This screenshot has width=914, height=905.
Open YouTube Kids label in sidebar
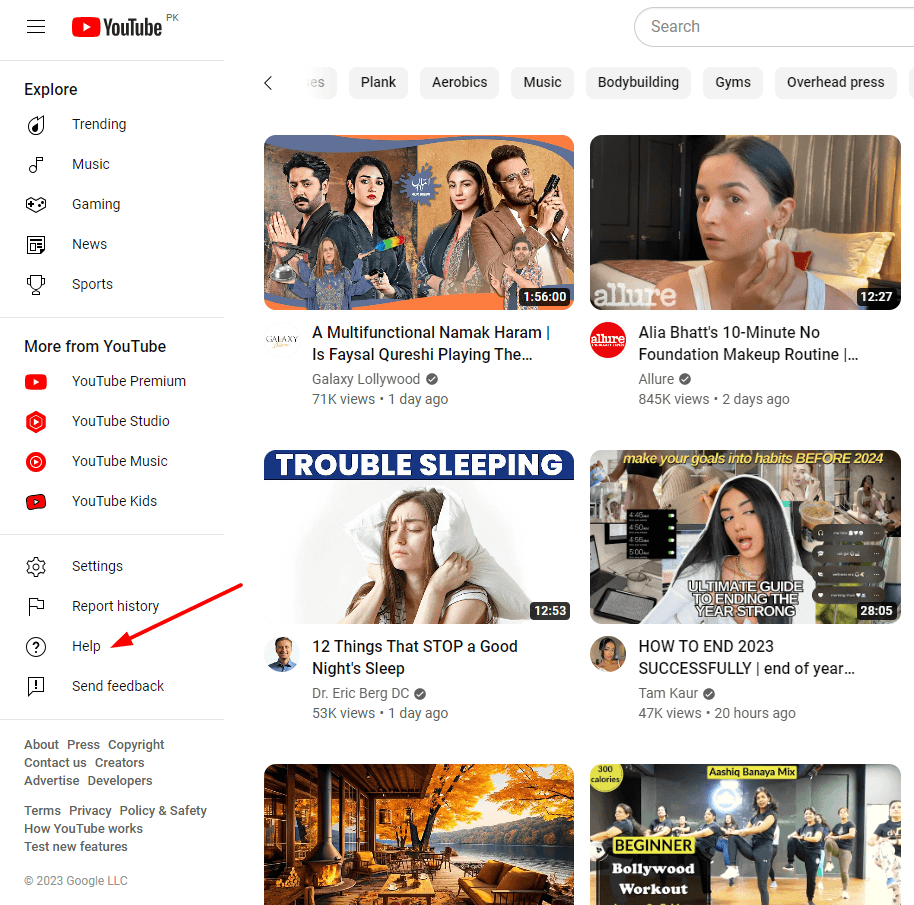114,501
